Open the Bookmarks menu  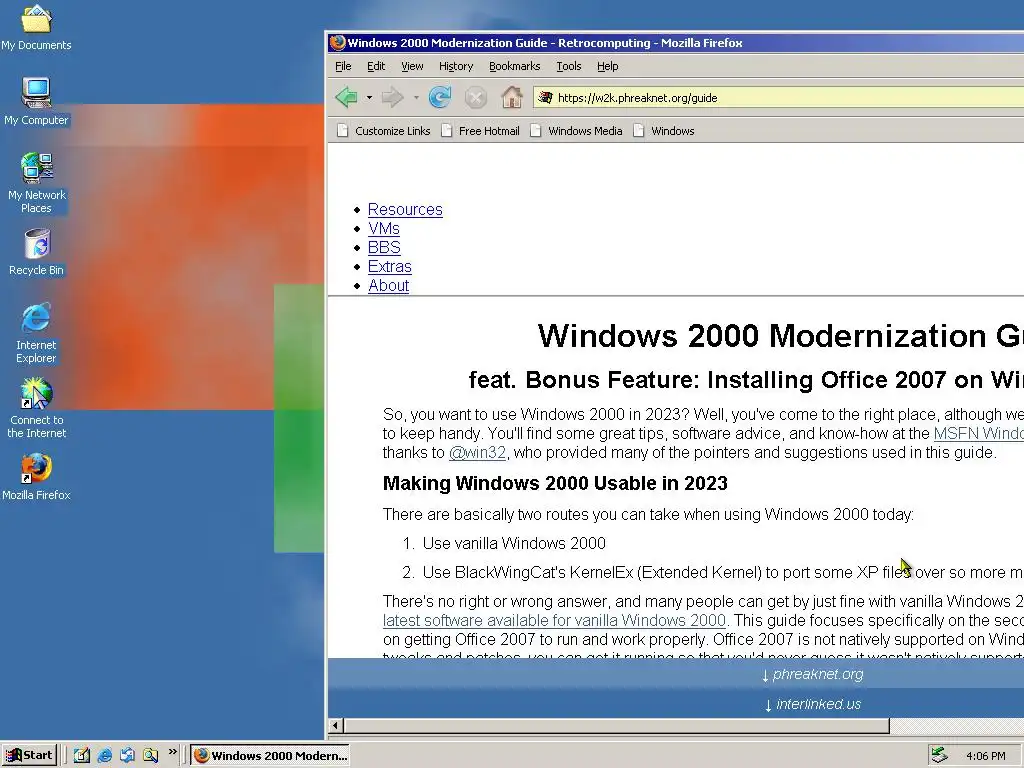tap(515, 66)
